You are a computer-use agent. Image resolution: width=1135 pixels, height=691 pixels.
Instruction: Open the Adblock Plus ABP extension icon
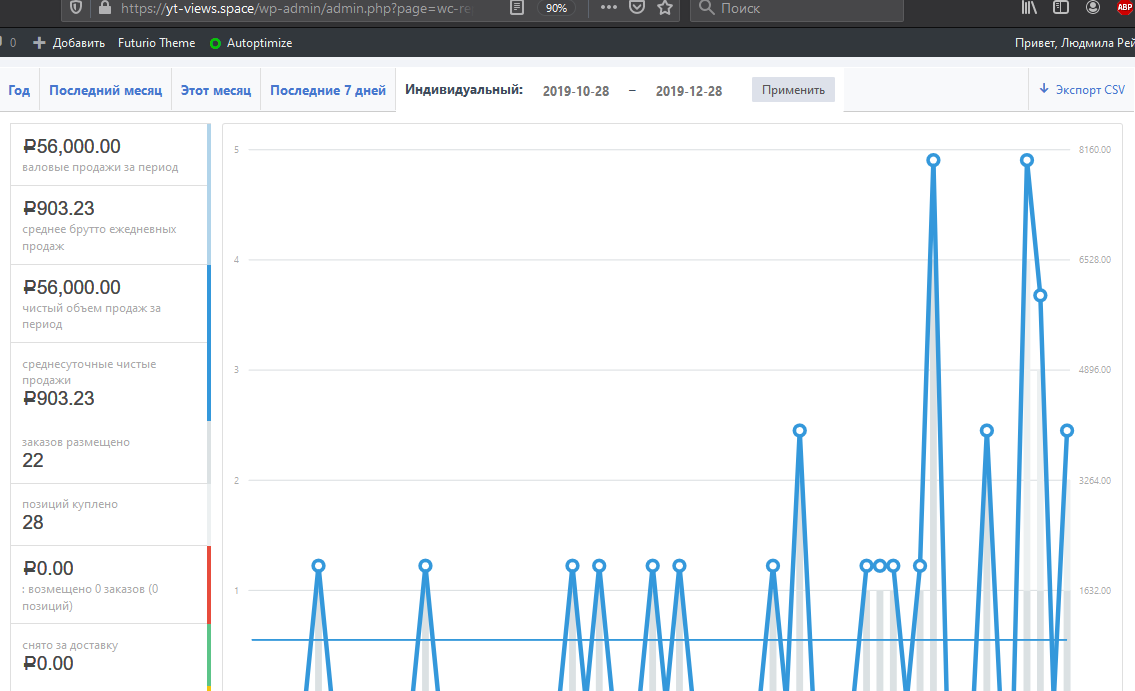coord(1125,7)
